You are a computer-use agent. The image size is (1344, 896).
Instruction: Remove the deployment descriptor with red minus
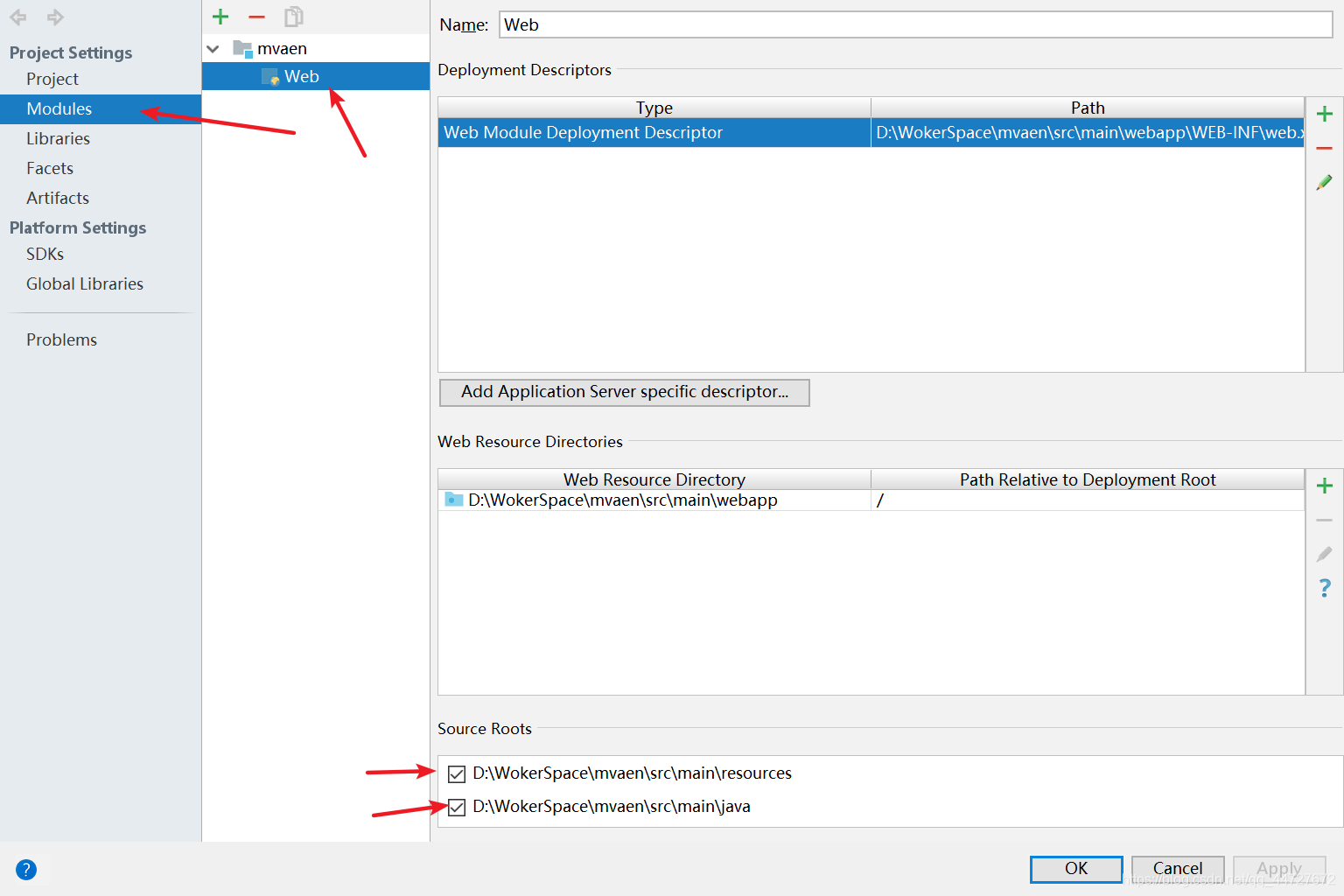pos(1325,149)
